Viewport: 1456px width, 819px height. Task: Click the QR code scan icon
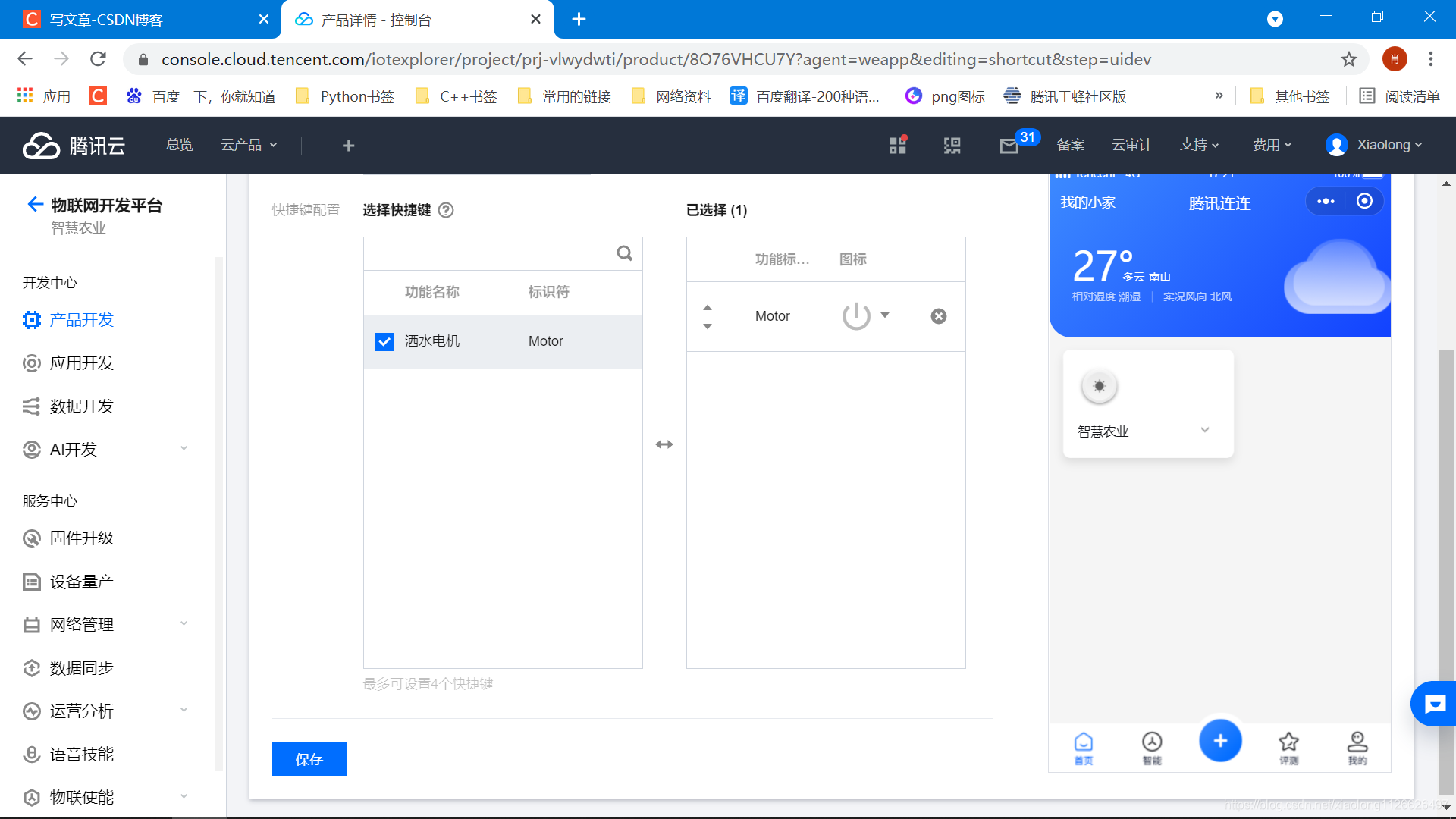[x=952, y=146]
